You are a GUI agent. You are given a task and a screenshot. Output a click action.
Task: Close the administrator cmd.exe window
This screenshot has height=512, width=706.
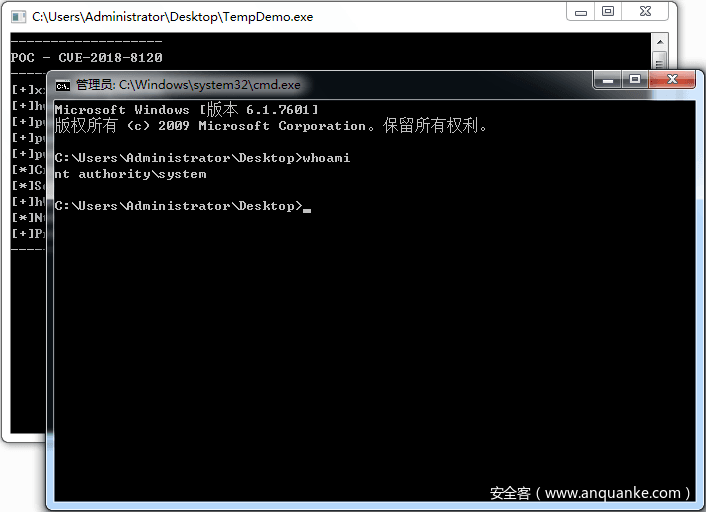point(672,80)
